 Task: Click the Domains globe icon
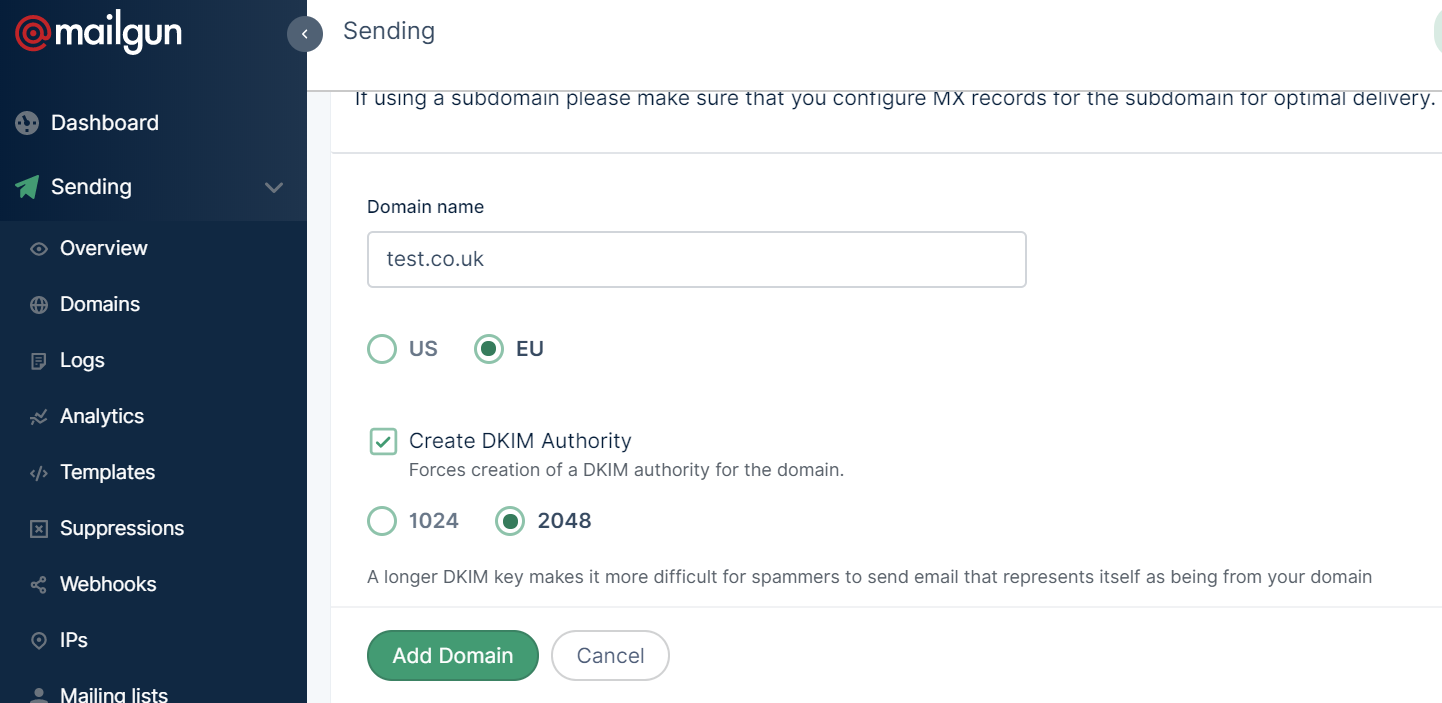tap(39, 305)
